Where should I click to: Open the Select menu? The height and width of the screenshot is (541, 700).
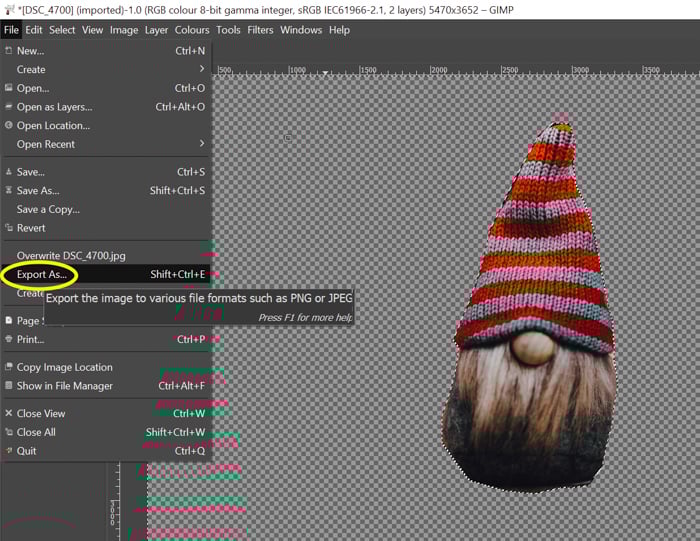(62, 30)
